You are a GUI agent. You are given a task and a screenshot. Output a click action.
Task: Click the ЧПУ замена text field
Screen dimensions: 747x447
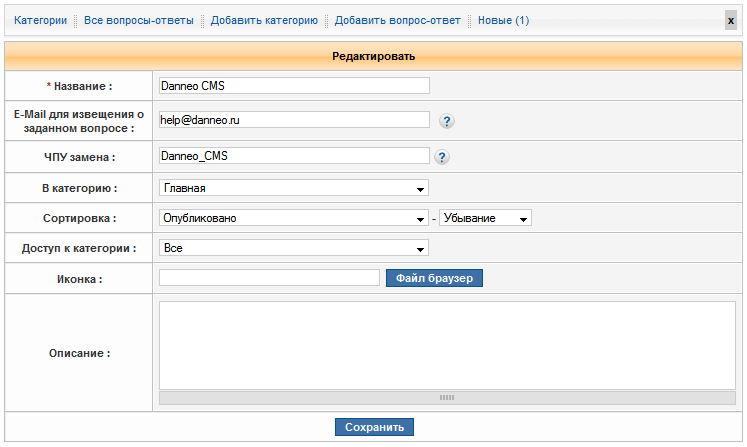(x=294, y=156)
